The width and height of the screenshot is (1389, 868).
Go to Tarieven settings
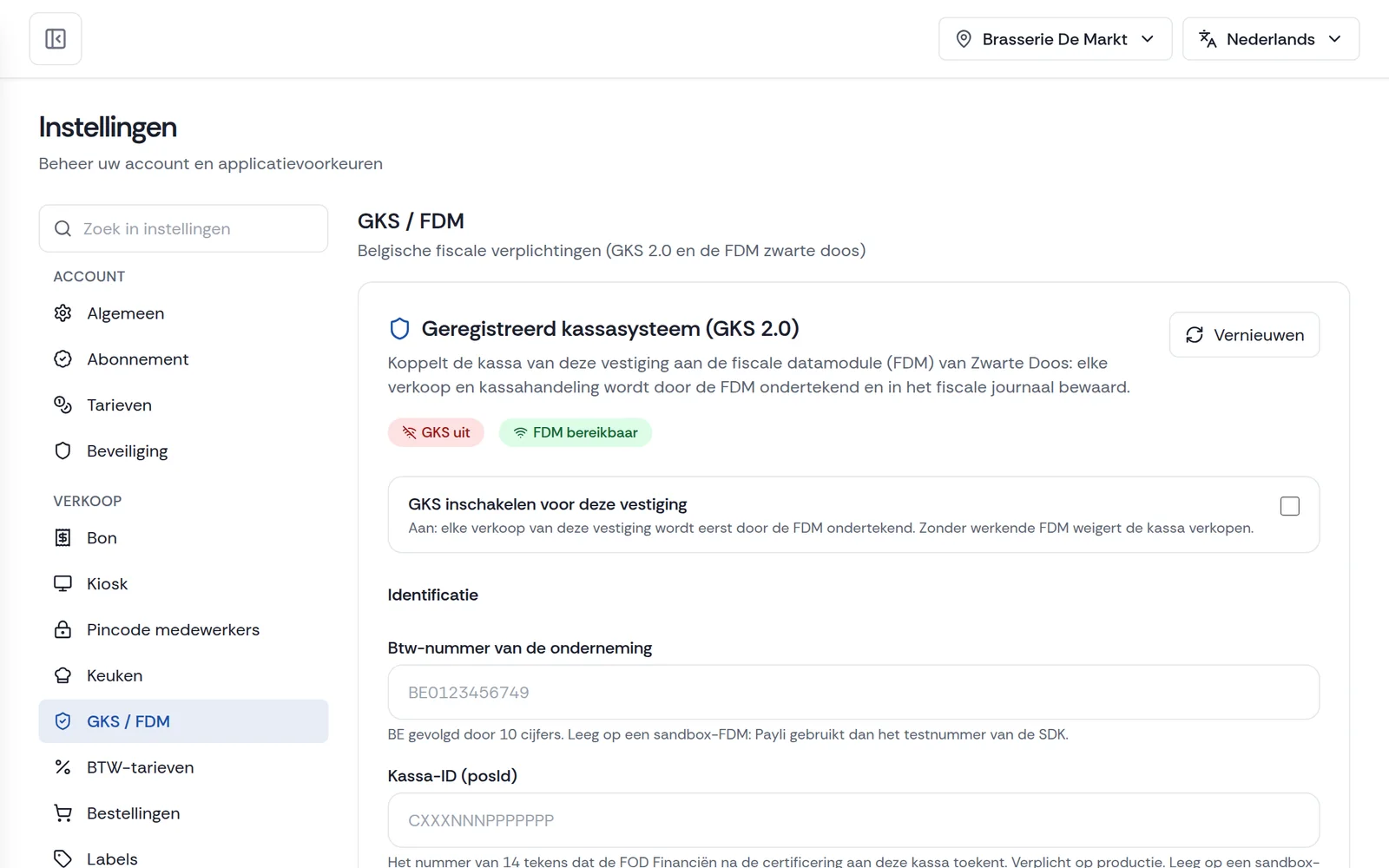click(x=183, y=405)
